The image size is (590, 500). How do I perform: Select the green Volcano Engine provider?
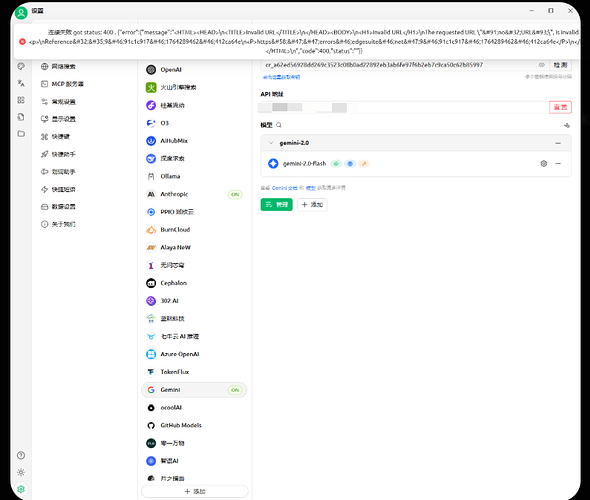tap(194, 87)
